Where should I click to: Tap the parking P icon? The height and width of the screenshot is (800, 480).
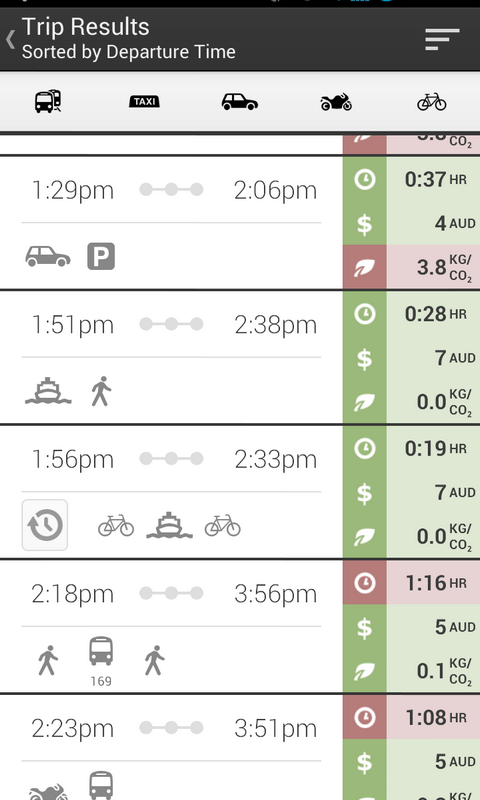(101, 256)
